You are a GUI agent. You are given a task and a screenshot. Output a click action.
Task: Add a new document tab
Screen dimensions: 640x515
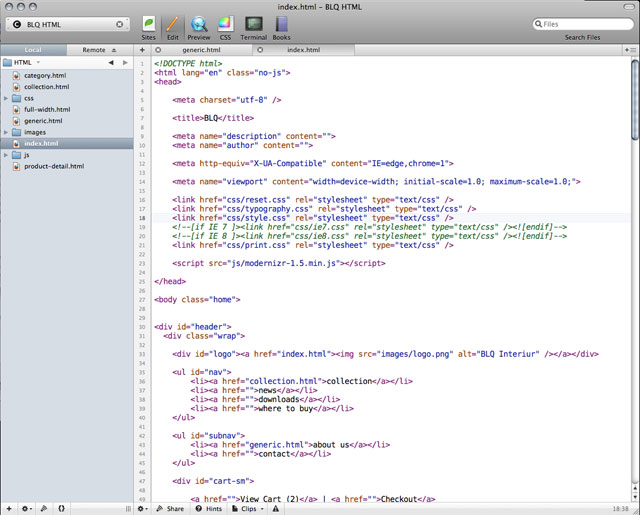[x=142, y=50]
